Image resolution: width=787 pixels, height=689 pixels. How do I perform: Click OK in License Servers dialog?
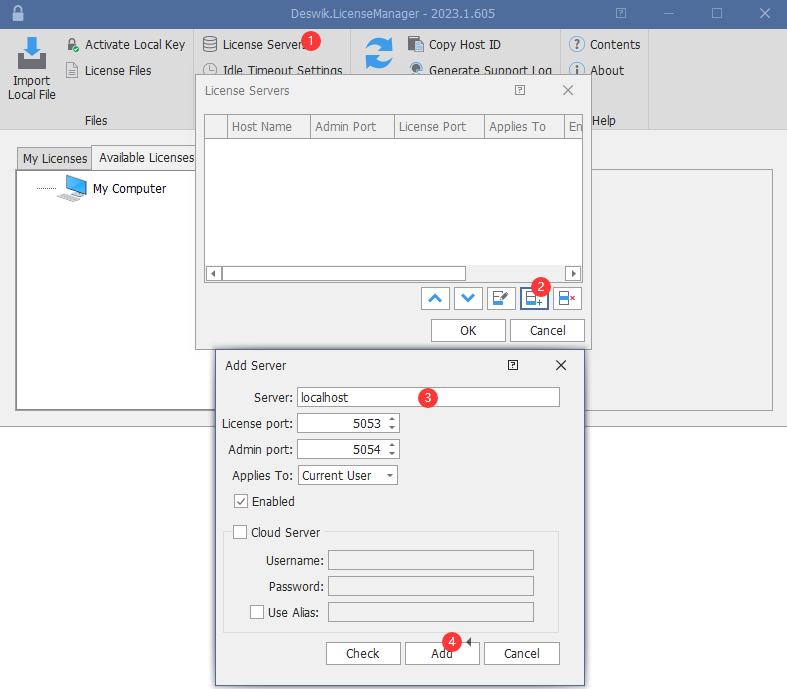(x=468, y=331)
